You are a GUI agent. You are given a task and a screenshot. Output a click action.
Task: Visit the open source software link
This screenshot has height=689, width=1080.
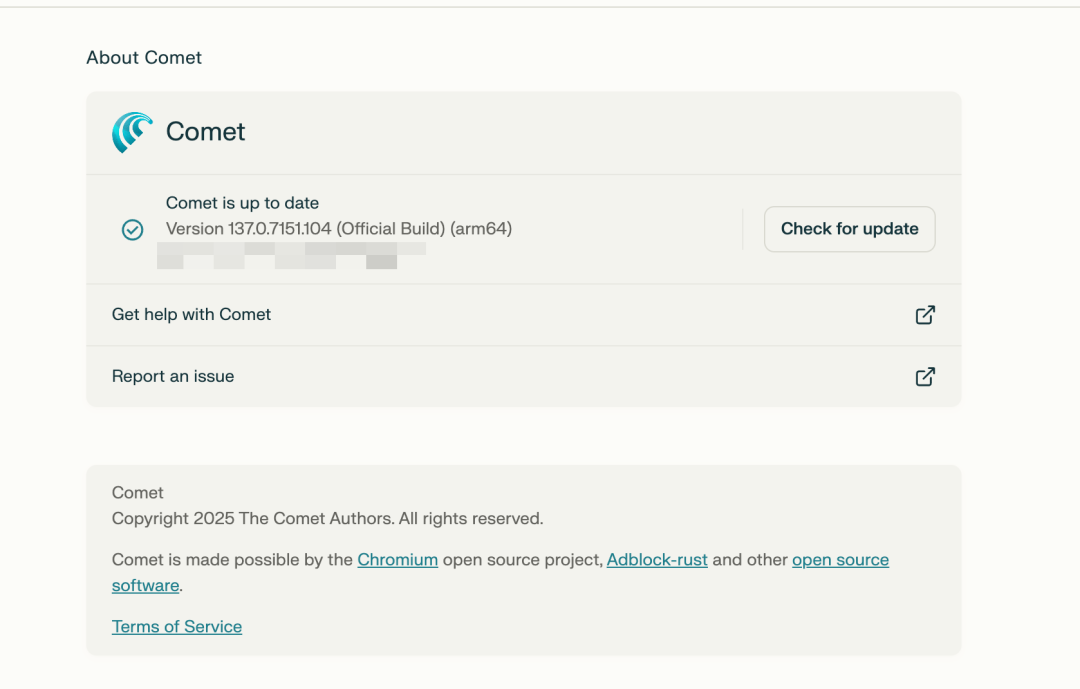[840, 560]
